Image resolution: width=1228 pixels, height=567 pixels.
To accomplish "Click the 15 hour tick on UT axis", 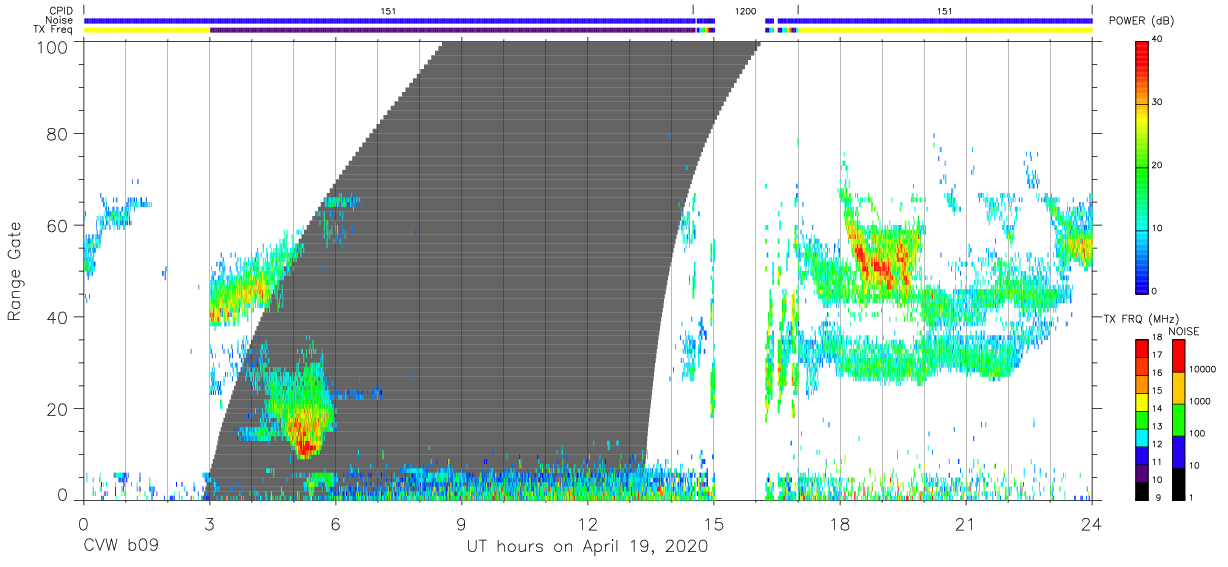I will point(714,523).
